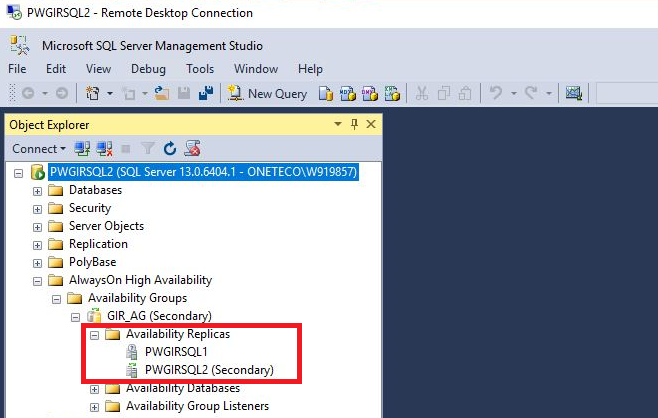The image size is (658, 418).
Task: Expand the Databases folder
Action: pyautogui.click(x=37, y=191)
